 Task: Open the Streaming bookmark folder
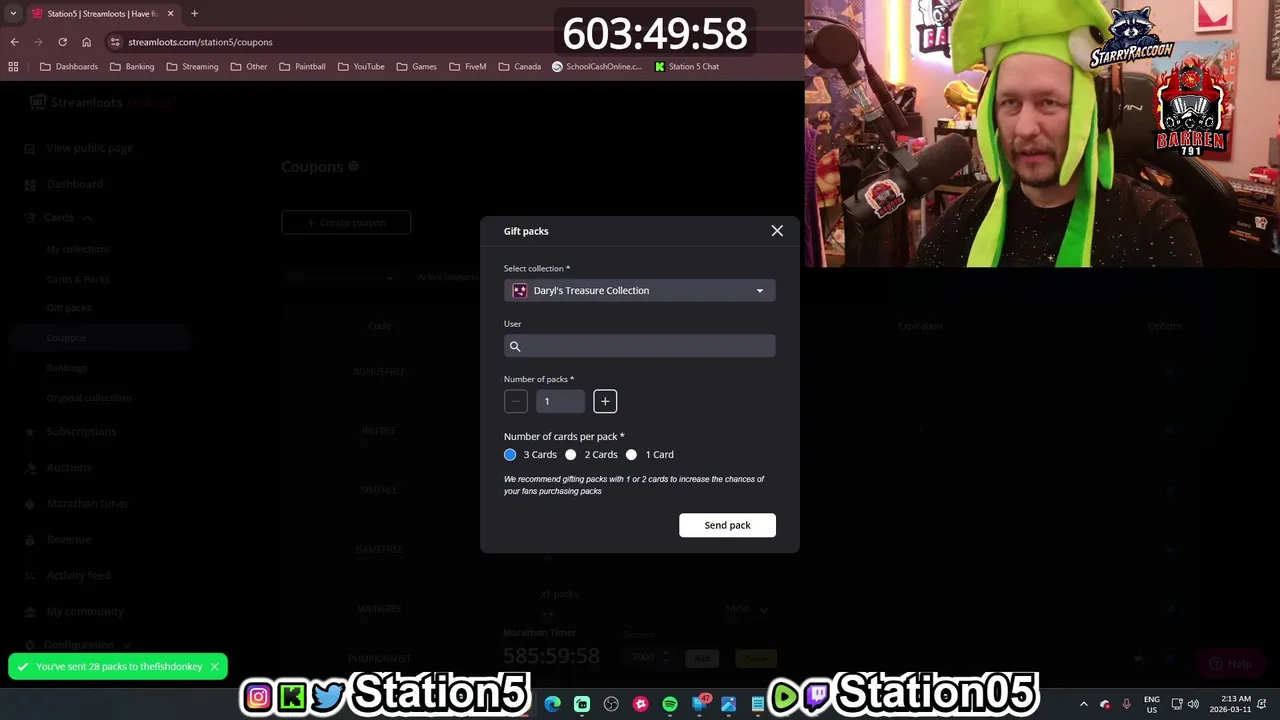(193, 67)
